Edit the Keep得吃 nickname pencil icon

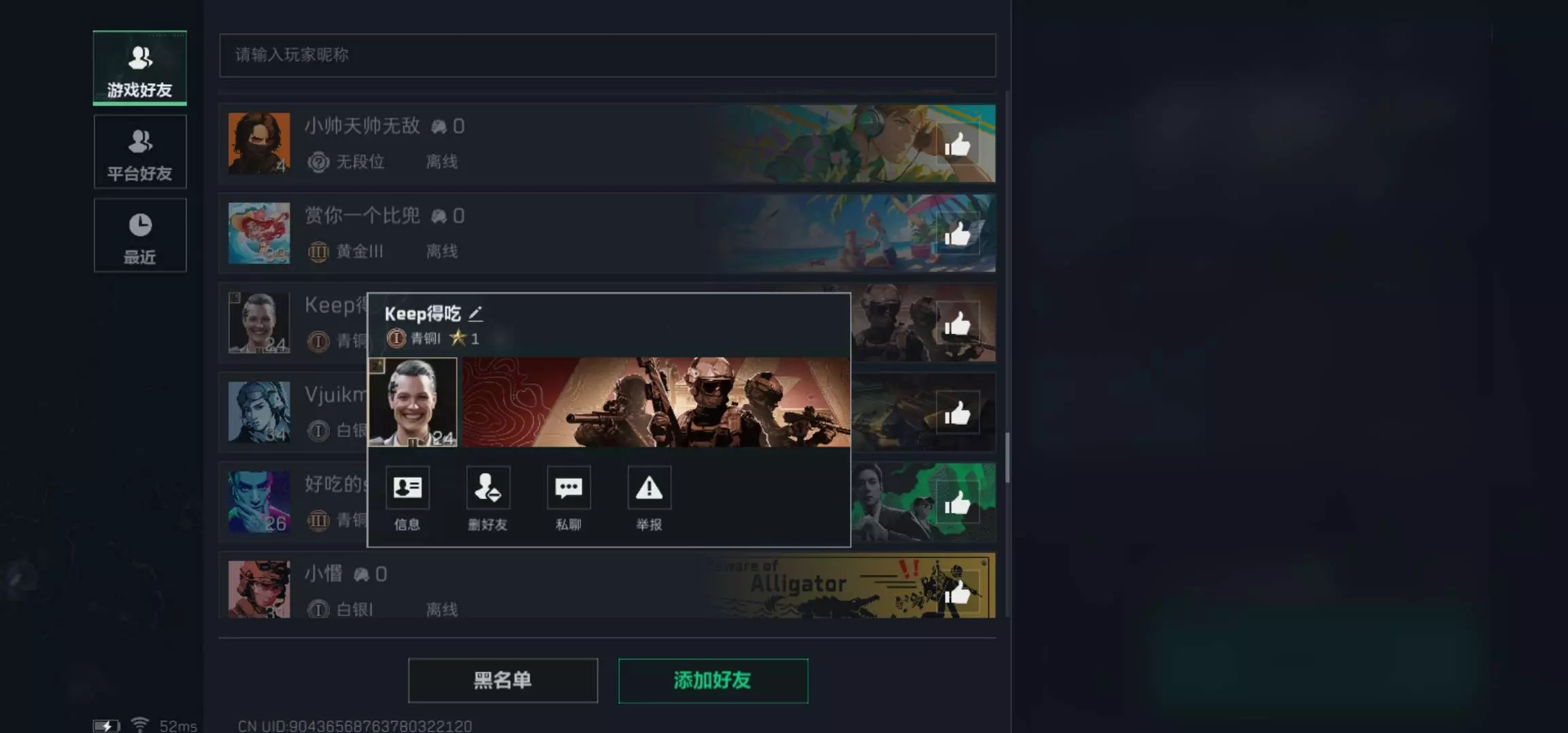coord(475,314)
